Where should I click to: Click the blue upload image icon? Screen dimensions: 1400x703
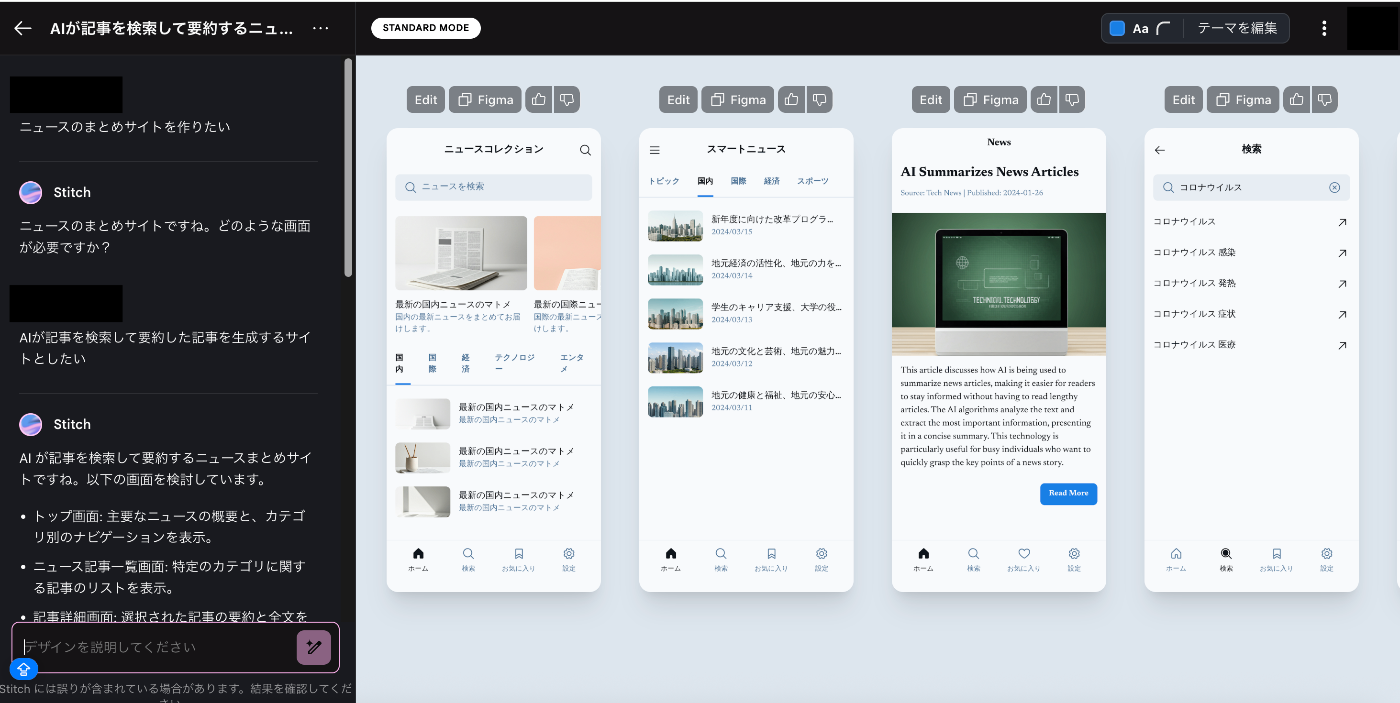point(24,669)
